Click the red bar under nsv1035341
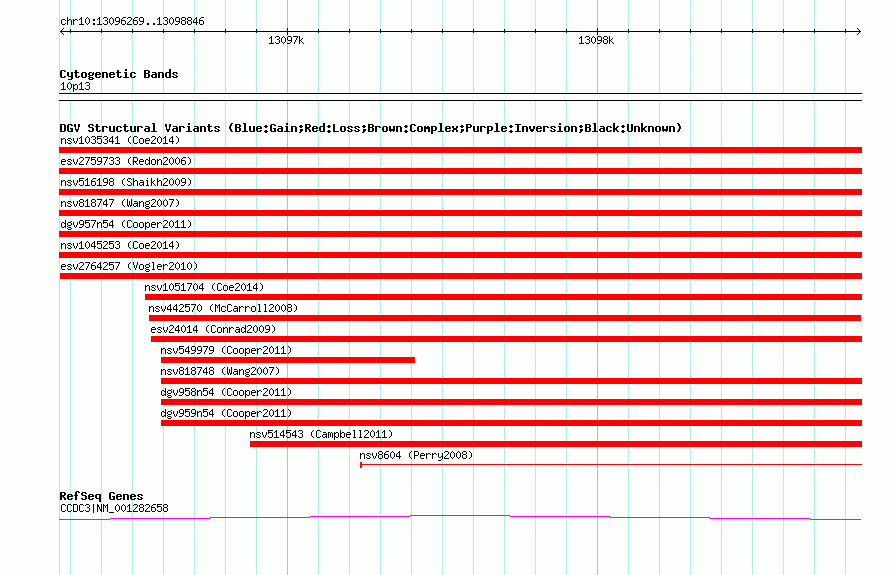890x575 pixels. pyautogui.click(x=460, y=150)
